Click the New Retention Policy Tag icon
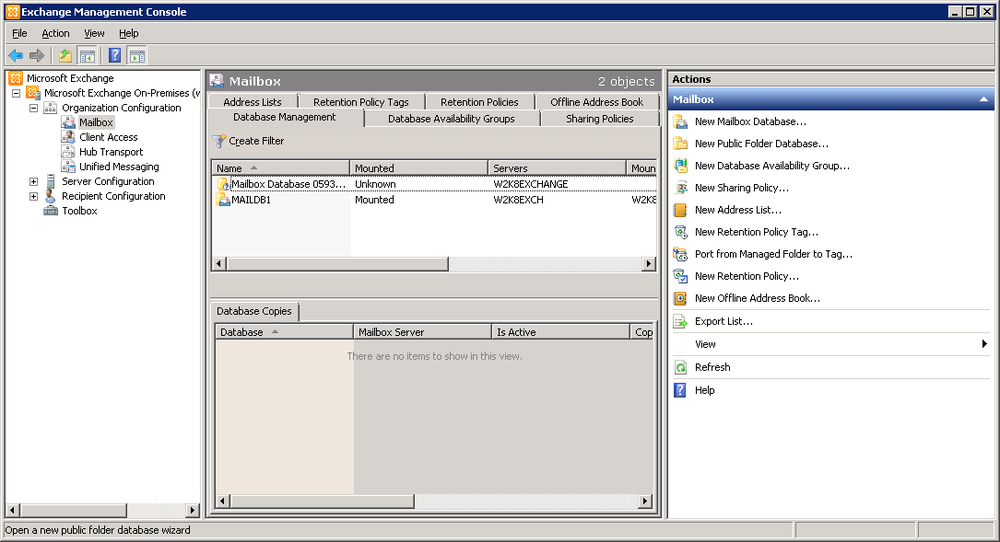The height and width of the screenshot is (542, 1000). click(680, 232)
